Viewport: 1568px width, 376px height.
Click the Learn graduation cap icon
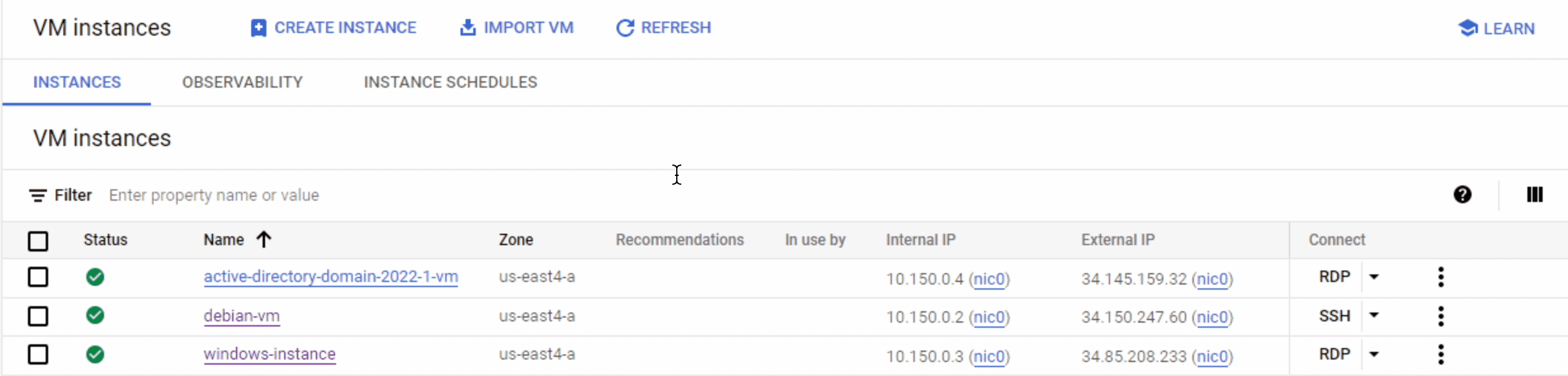(1467, 28)
